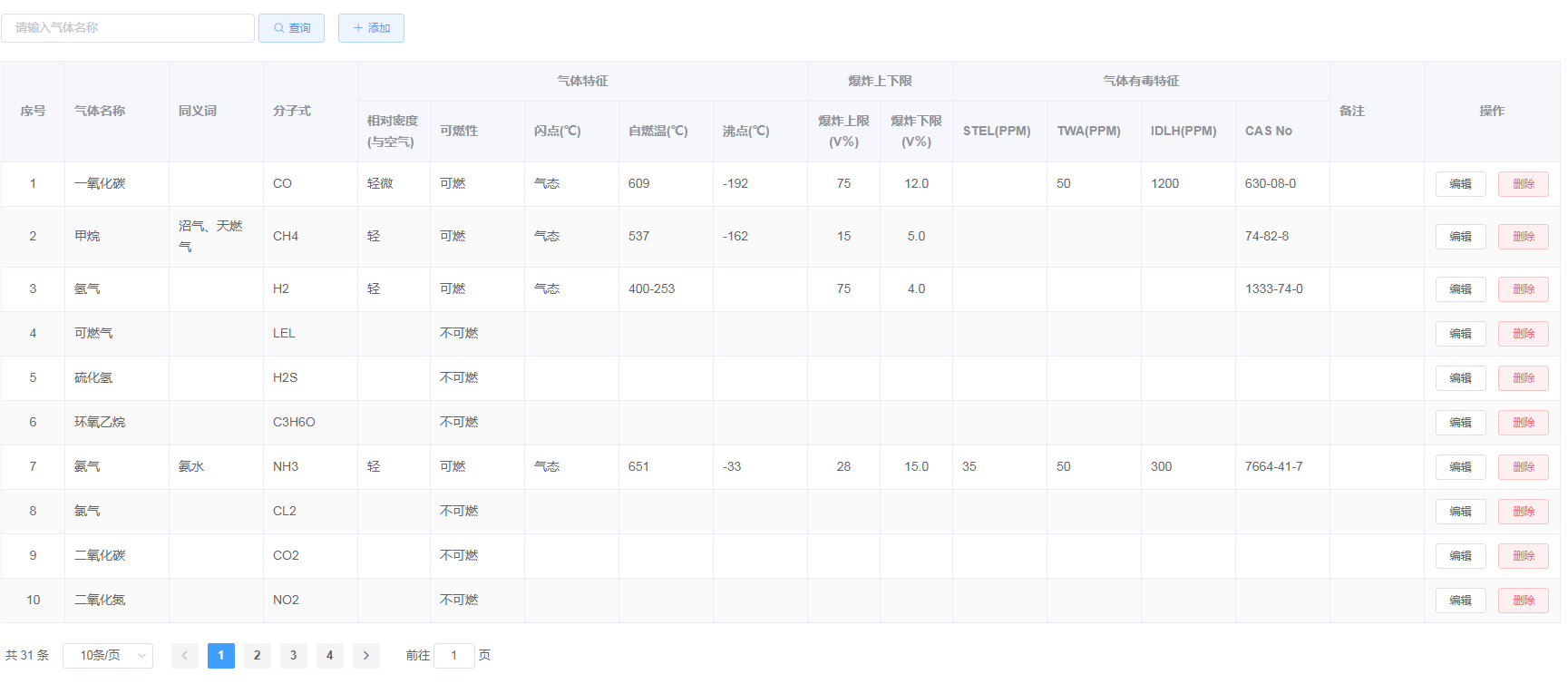Screen dimensions: 1568x684
Task: Click the 添加 add button
Action: coord(371,28)
